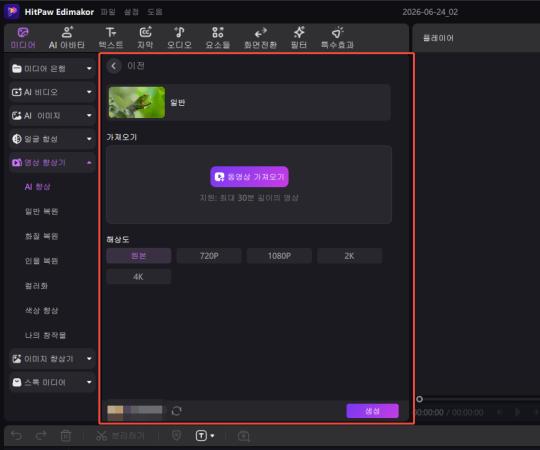Screen dimensions: 540x450
Task: Click the T text icon in the timeline toolbar
Action: coord(201,436)
